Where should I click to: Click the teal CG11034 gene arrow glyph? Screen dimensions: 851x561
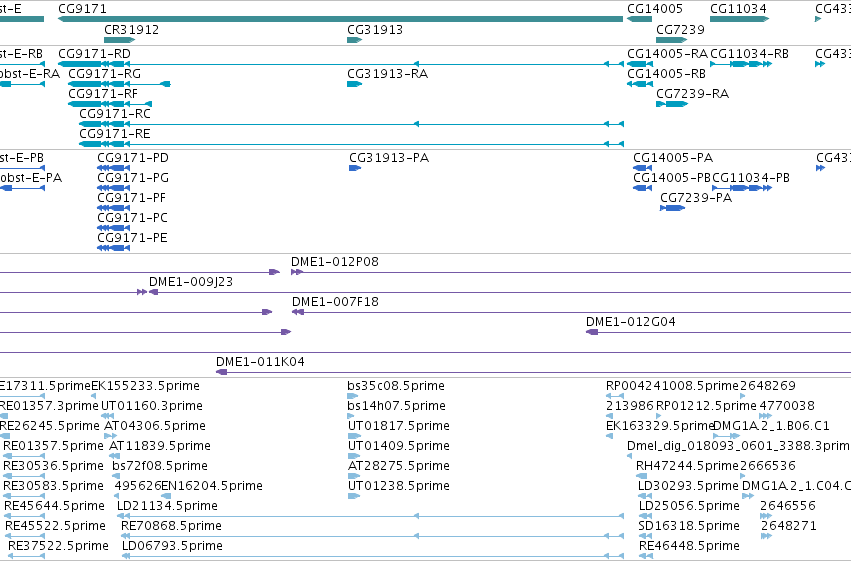coord(740,19)
